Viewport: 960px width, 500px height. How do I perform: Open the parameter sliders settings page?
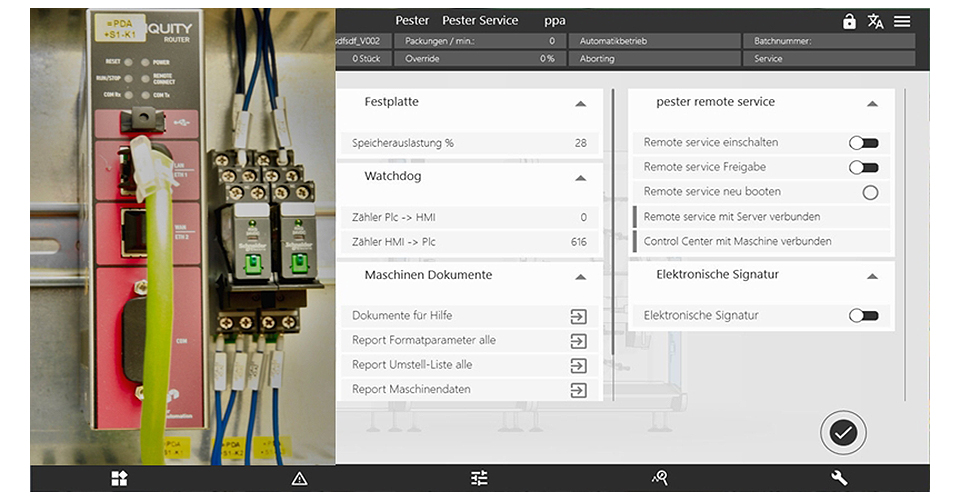[479, 479]
